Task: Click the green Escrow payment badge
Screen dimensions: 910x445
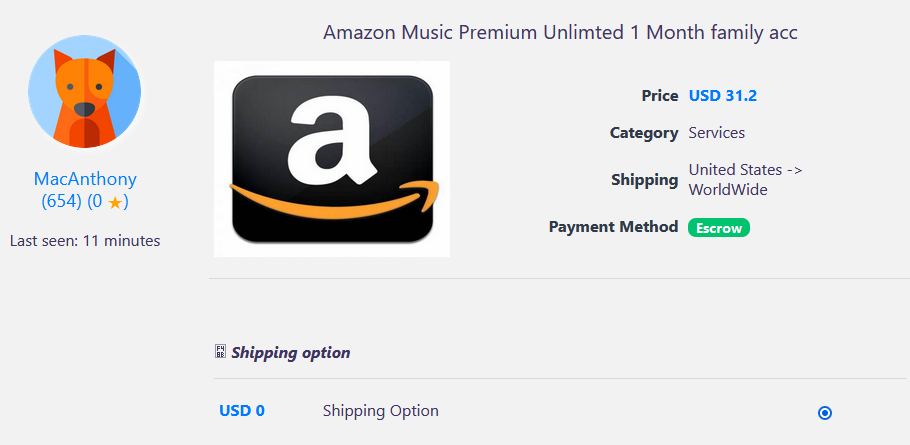Action: pyautogui.click(x=718, y=228)
